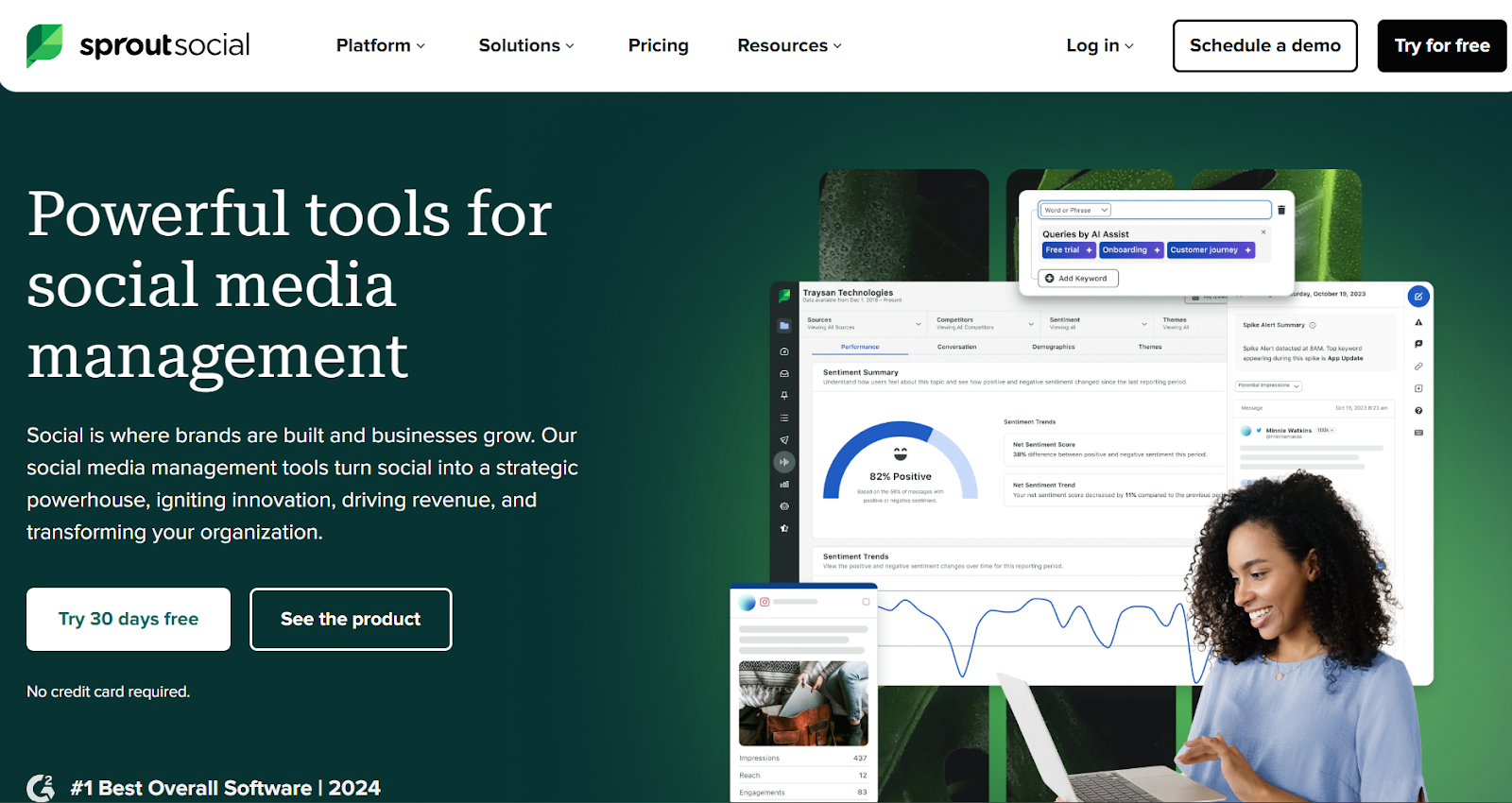Expand the Solutions menu

(x=526, y=45)
